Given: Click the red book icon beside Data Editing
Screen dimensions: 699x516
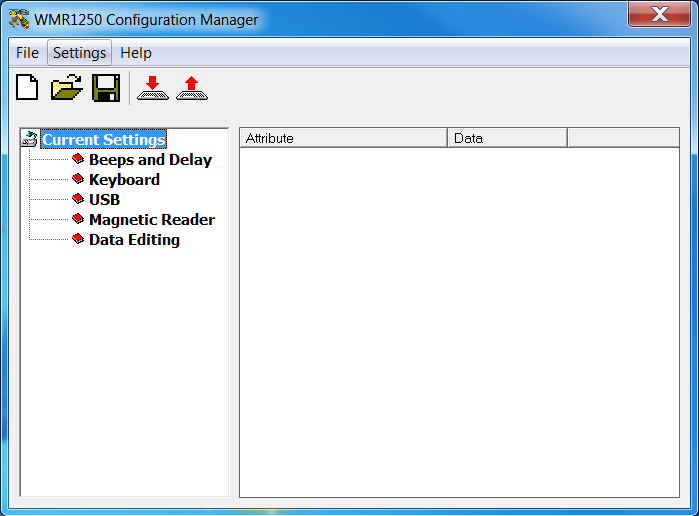Looking at the screenshot, I should point(78,239).
